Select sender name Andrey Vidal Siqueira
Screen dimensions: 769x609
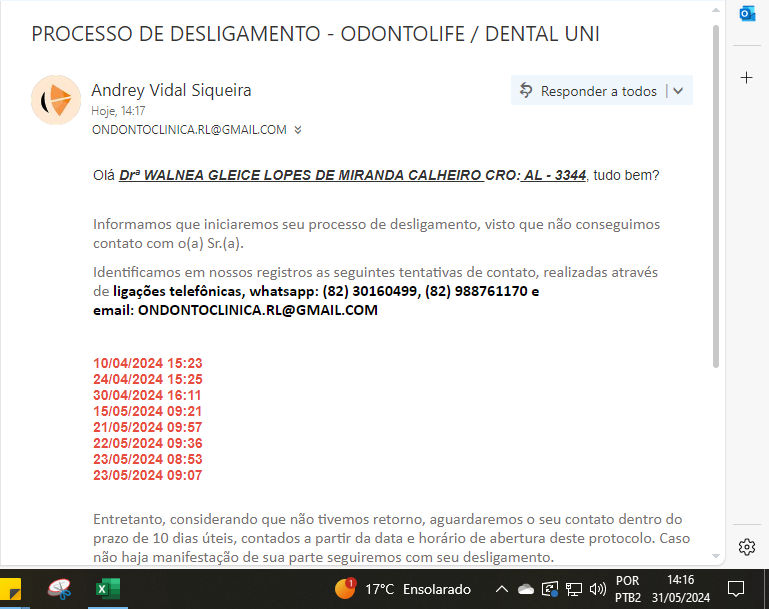(x=171, y=90)
